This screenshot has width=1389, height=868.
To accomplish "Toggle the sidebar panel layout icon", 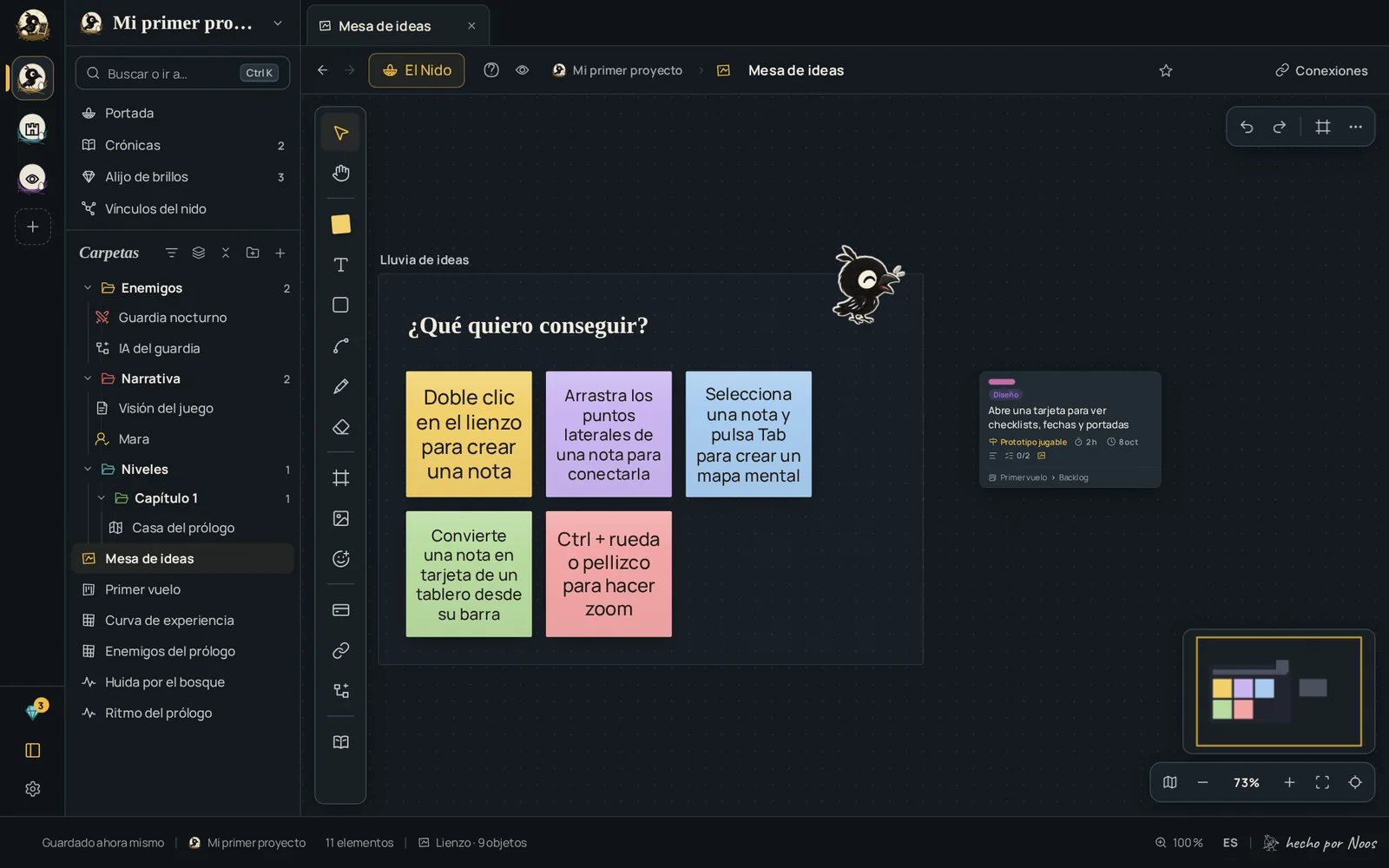I will pyautogui.click(x=33, y=750).
